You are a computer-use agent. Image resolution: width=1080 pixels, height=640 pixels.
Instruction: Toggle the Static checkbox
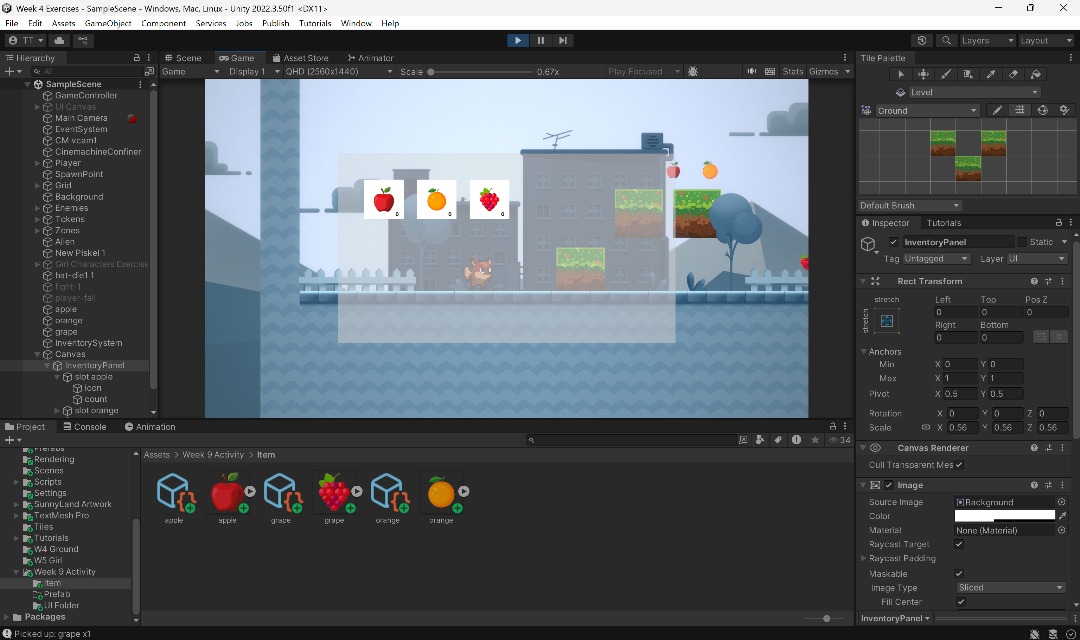[1022, 242]
